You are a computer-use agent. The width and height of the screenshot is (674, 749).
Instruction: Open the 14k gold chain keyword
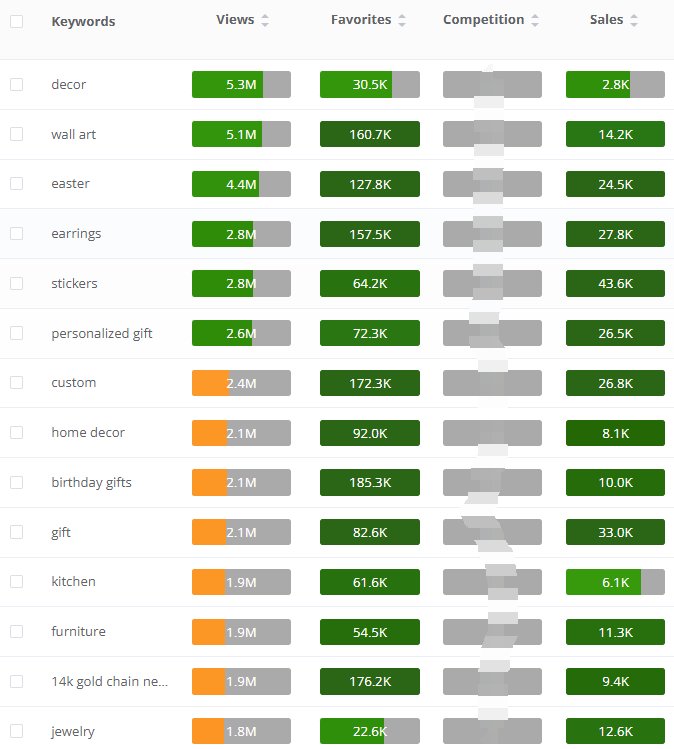pyautogui.click(x=110, y=681)
